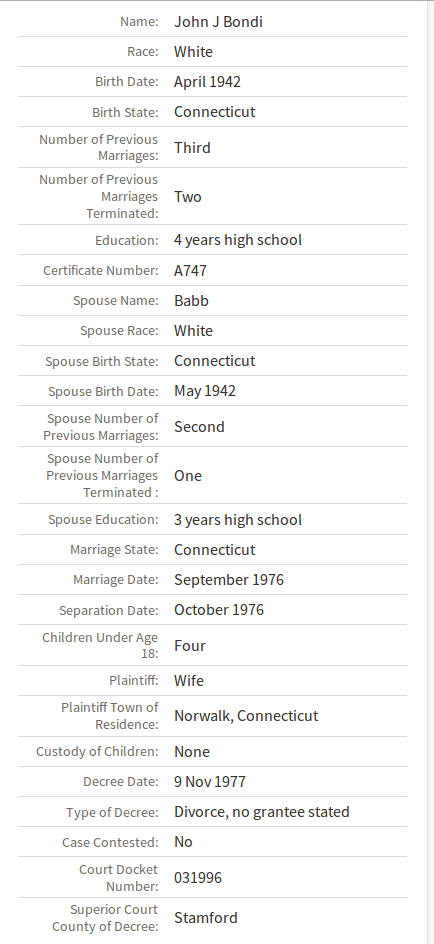Select Spouse Education 3 years high school
This screenshot has width=434, height=944.
coord(238,520)
